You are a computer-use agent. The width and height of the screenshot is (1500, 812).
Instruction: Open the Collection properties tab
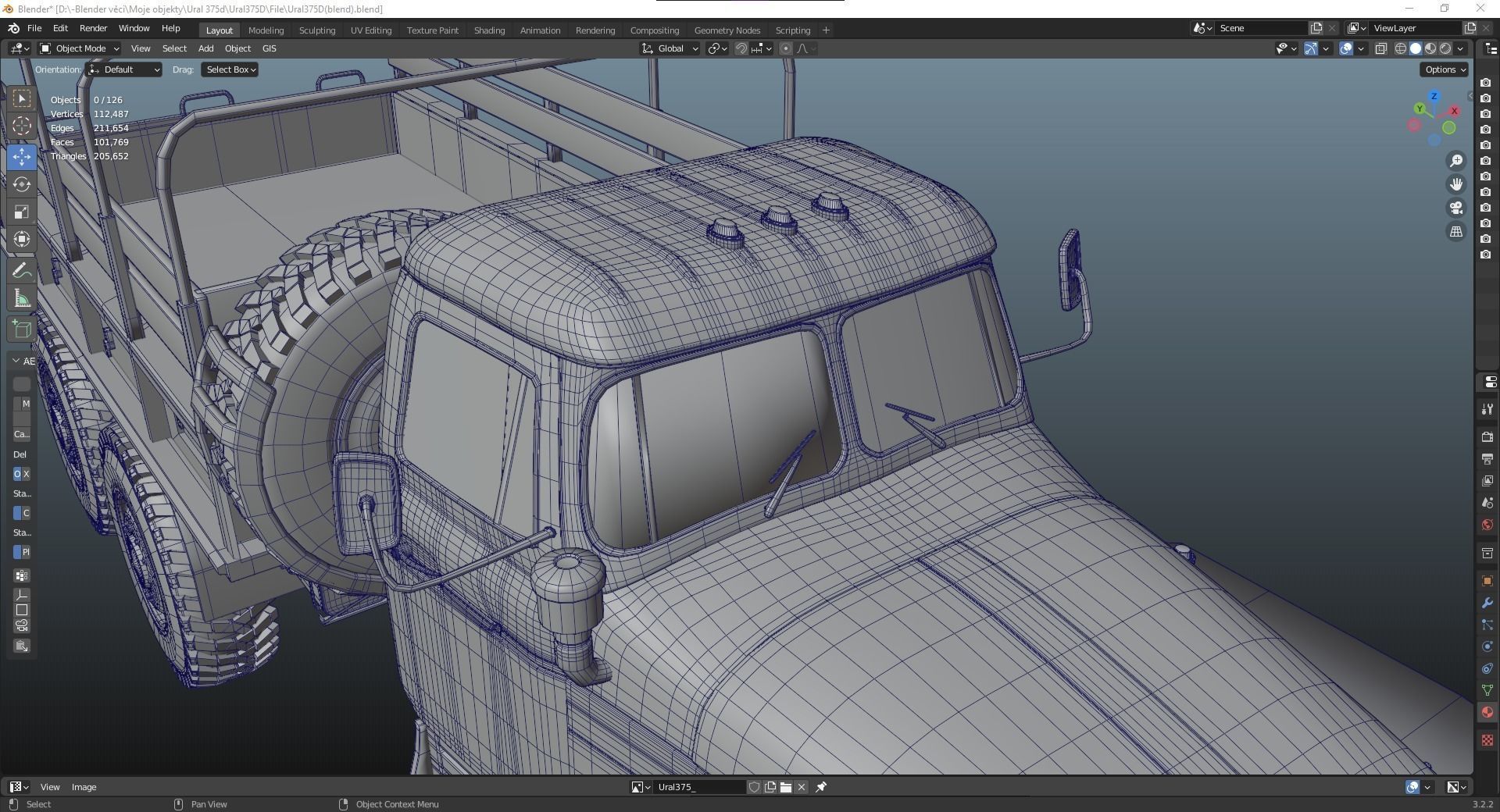[x=1487, y=553]
